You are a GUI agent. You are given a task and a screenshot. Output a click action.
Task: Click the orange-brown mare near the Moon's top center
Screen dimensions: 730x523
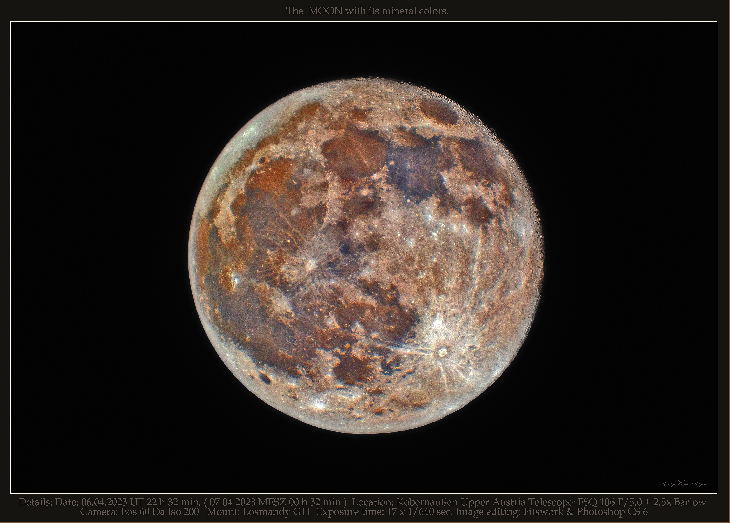click(353, 153)
